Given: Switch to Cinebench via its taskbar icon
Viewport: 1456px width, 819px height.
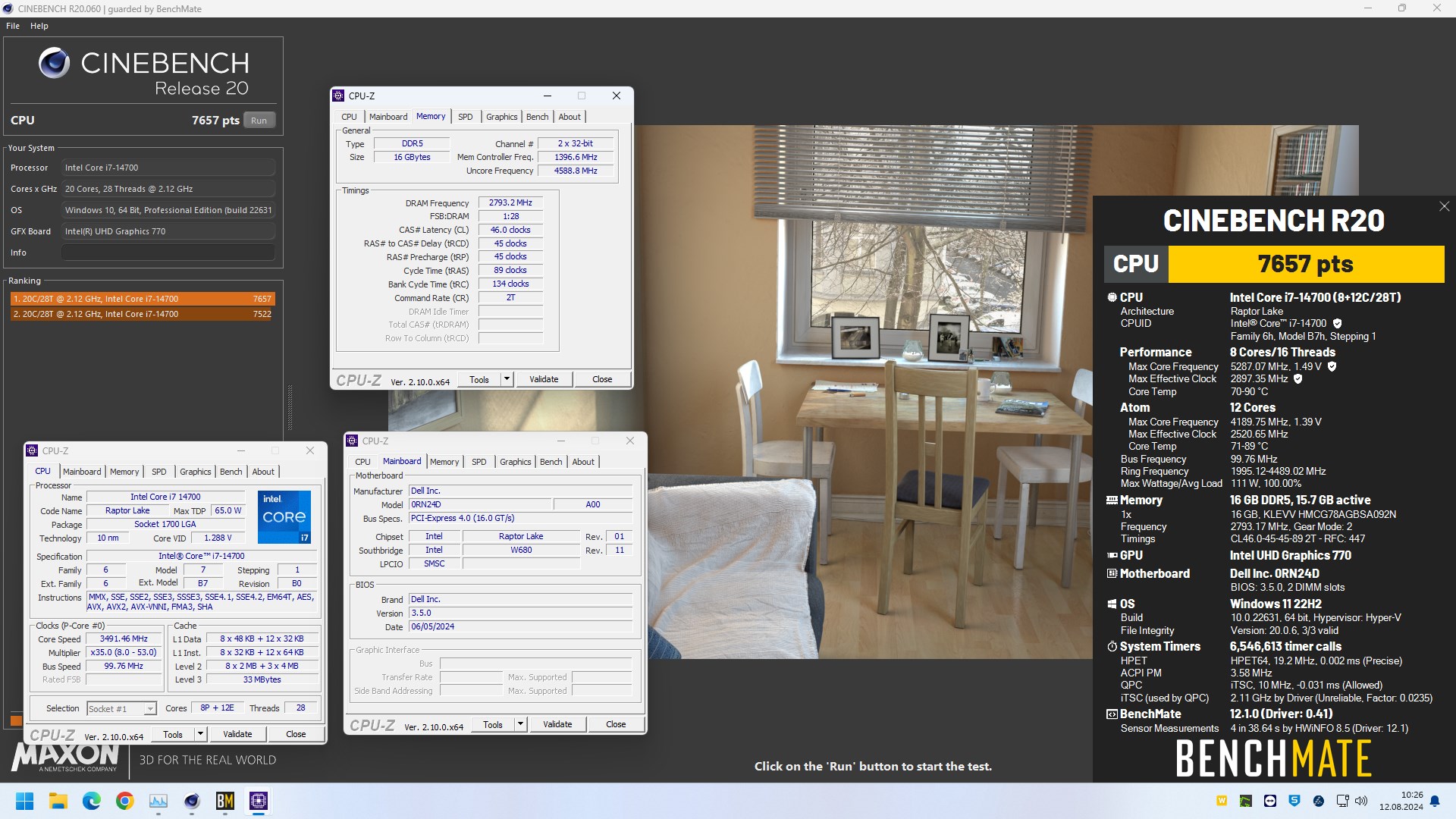Looking at the screenshot, I should tap(192, 801).
